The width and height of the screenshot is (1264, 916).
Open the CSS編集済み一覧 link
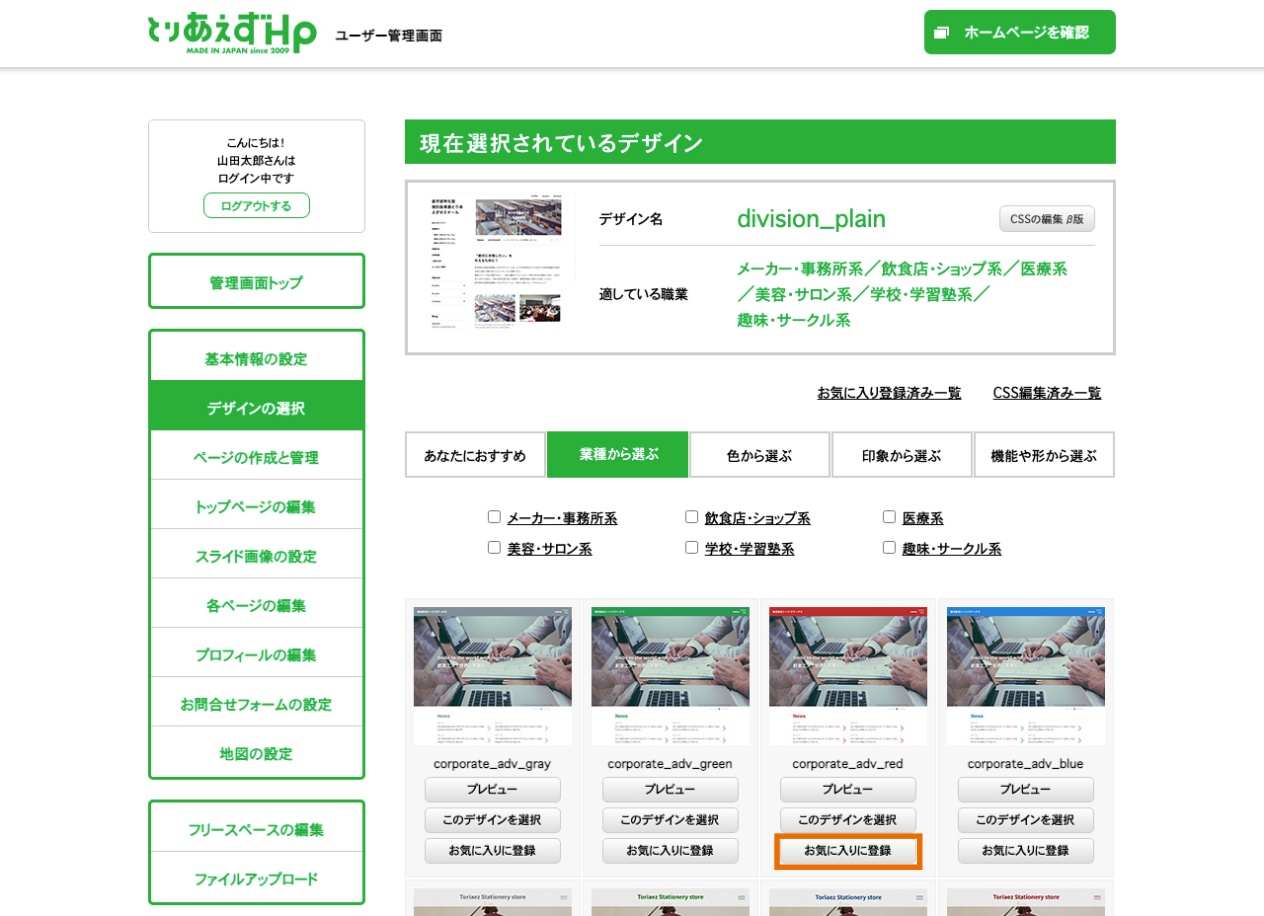coord(1045,393)
